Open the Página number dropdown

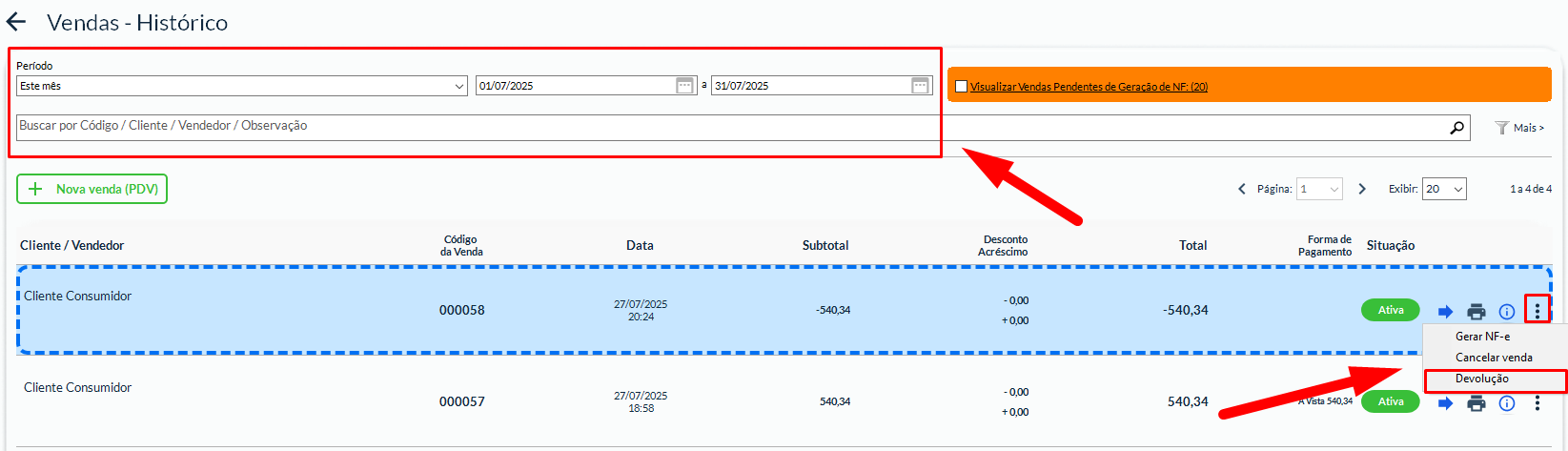(x=1320, y=189)
